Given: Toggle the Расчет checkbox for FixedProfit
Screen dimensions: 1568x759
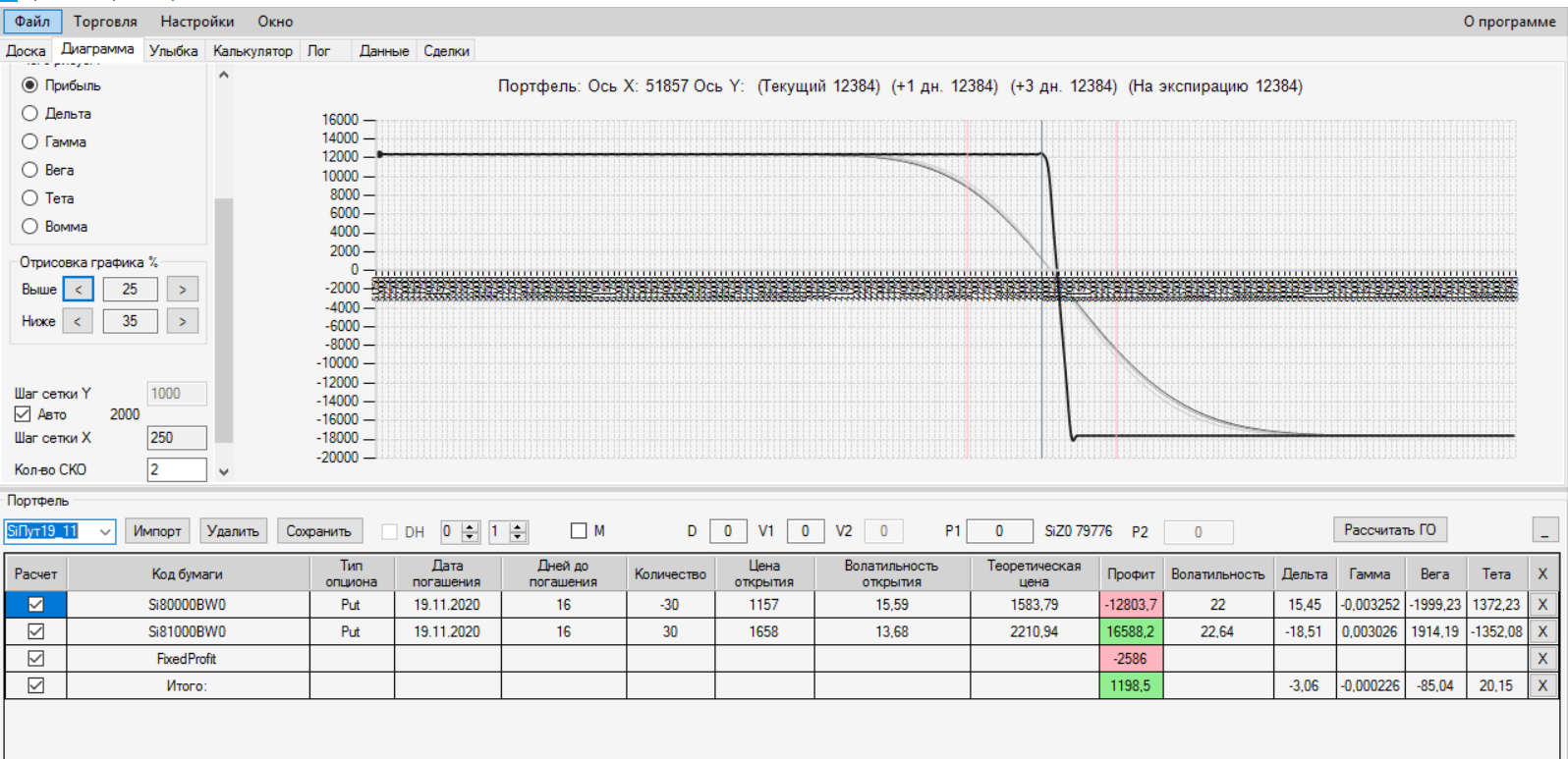Looking at the screenshot, I should point(36,659).
